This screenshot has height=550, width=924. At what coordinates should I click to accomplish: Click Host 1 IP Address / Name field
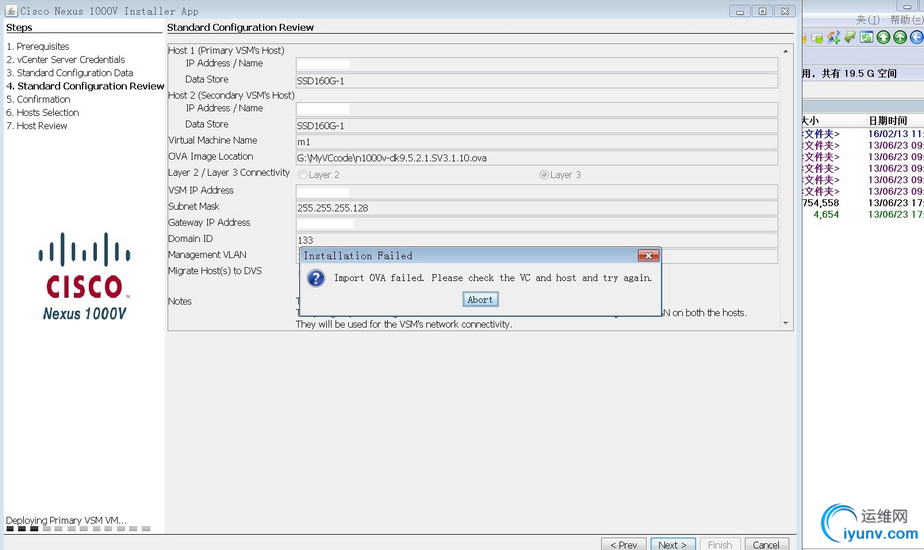(x=536, y=64)
